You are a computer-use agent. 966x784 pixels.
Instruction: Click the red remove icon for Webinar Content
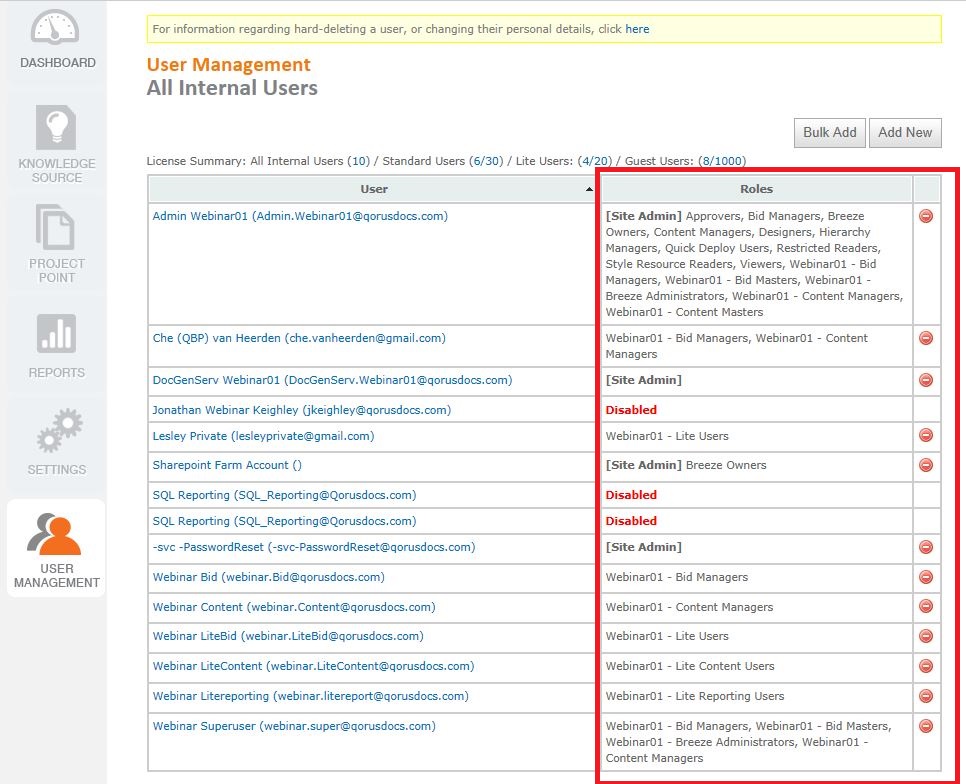click(926, 607)
